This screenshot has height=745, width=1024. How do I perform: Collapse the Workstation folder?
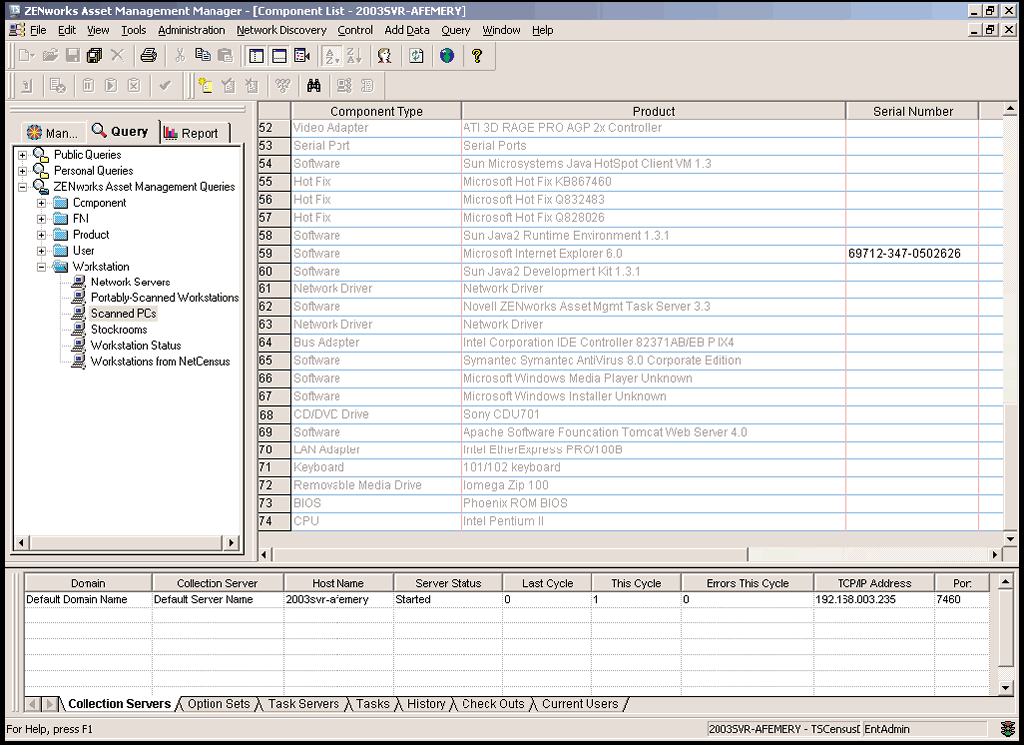[41, 267]
